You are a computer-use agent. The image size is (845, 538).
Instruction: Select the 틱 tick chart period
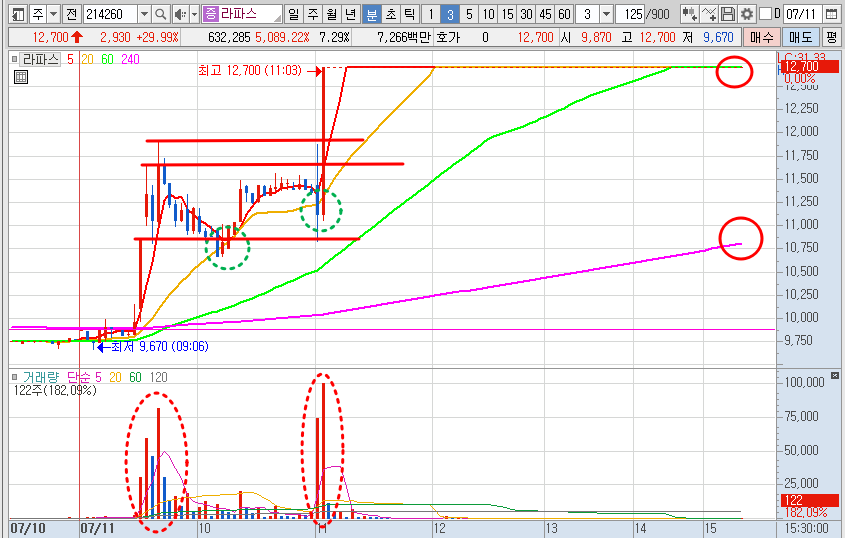pos(410,14)
